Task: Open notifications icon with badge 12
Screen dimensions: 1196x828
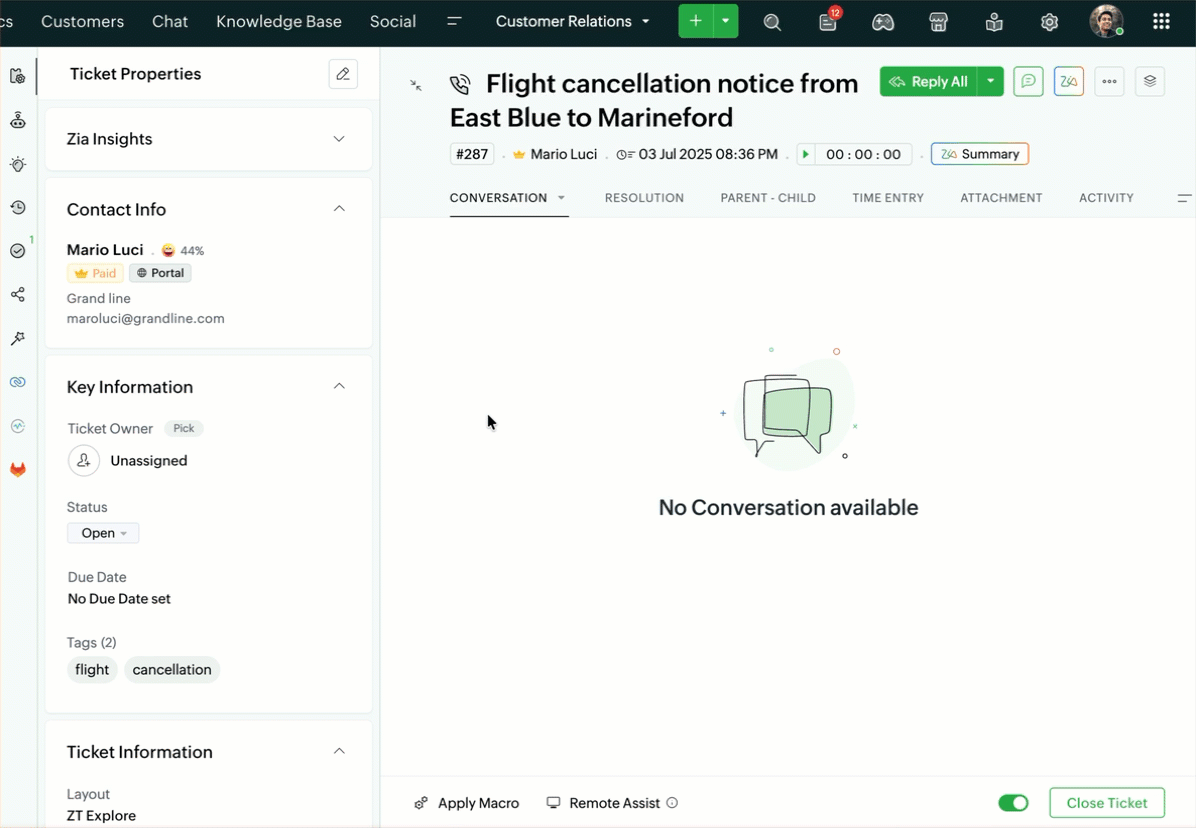Action: click(828, 21)
